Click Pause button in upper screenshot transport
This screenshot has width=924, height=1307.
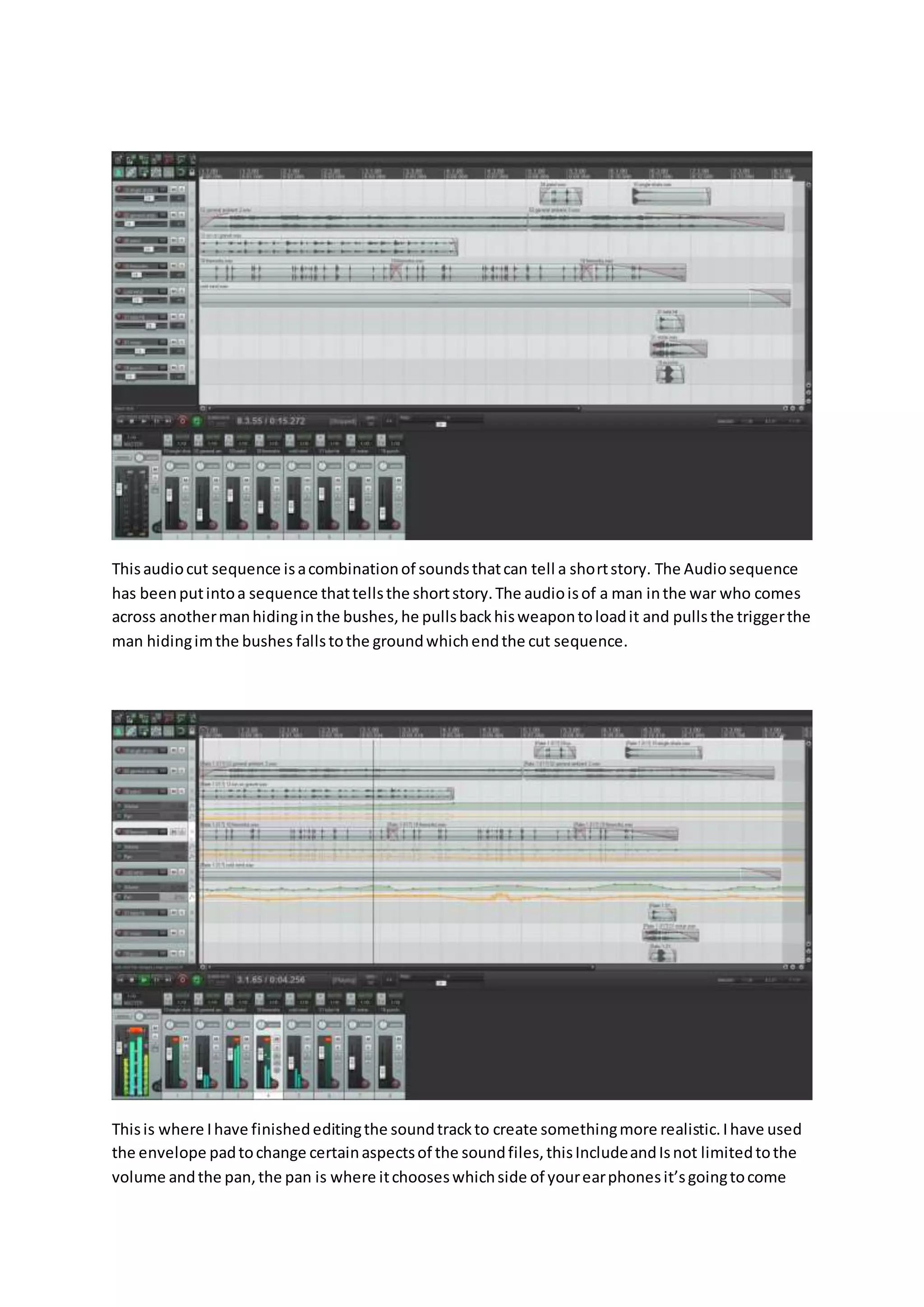(x=156, y=421)
